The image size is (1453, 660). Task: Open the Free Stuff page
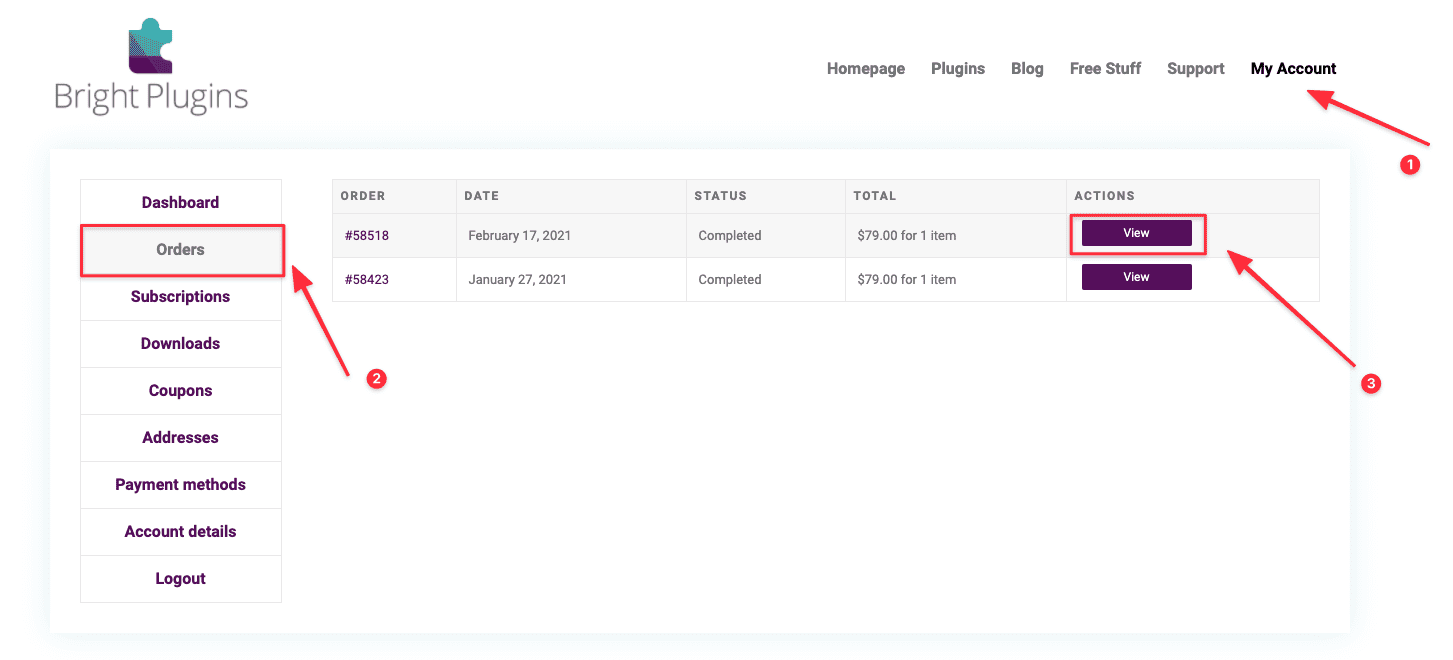point(1105,68)
